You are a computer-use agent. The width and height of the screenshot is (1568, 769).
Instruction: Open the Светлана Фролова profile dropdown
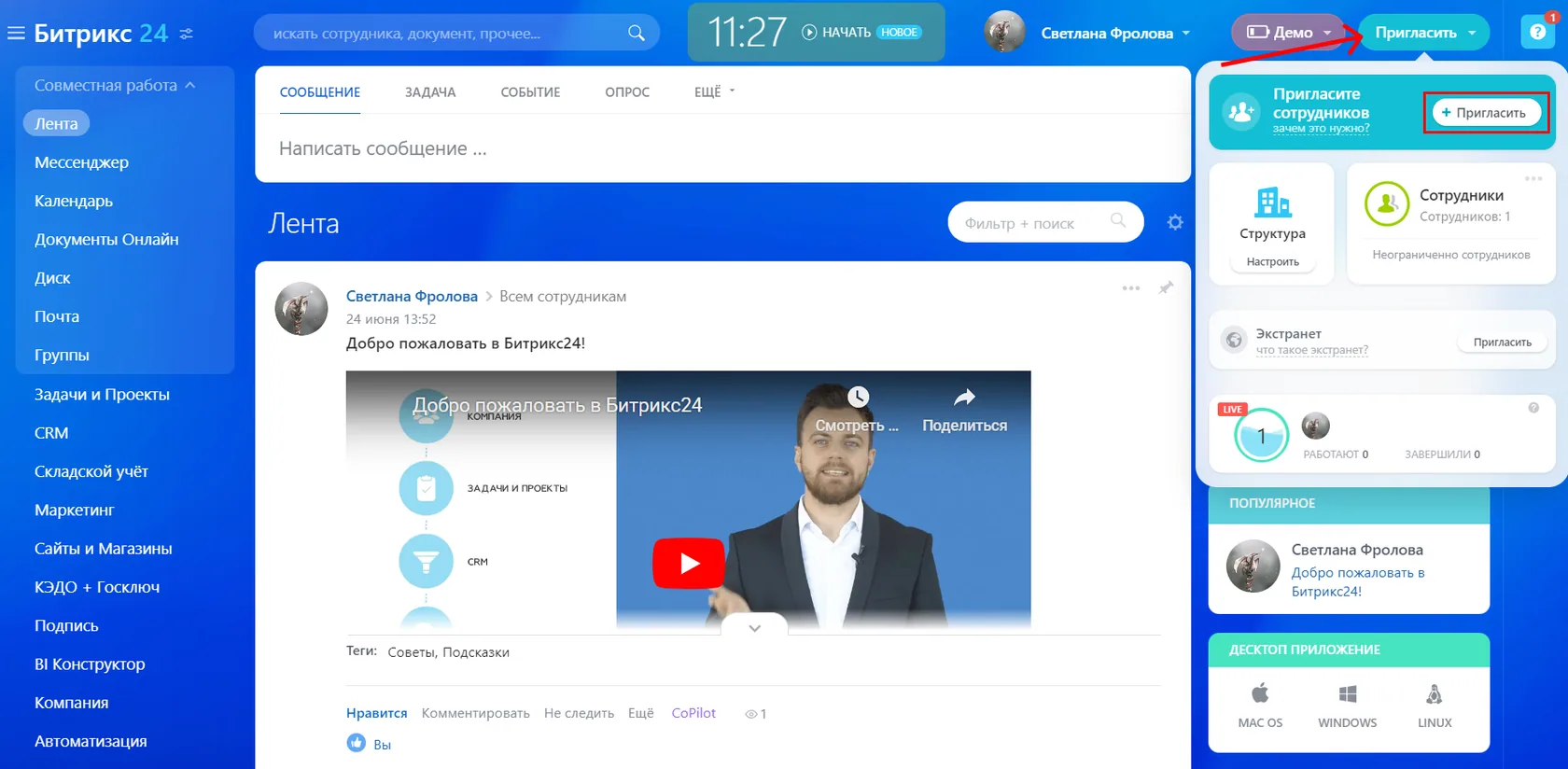click(x=1116, y=34)
